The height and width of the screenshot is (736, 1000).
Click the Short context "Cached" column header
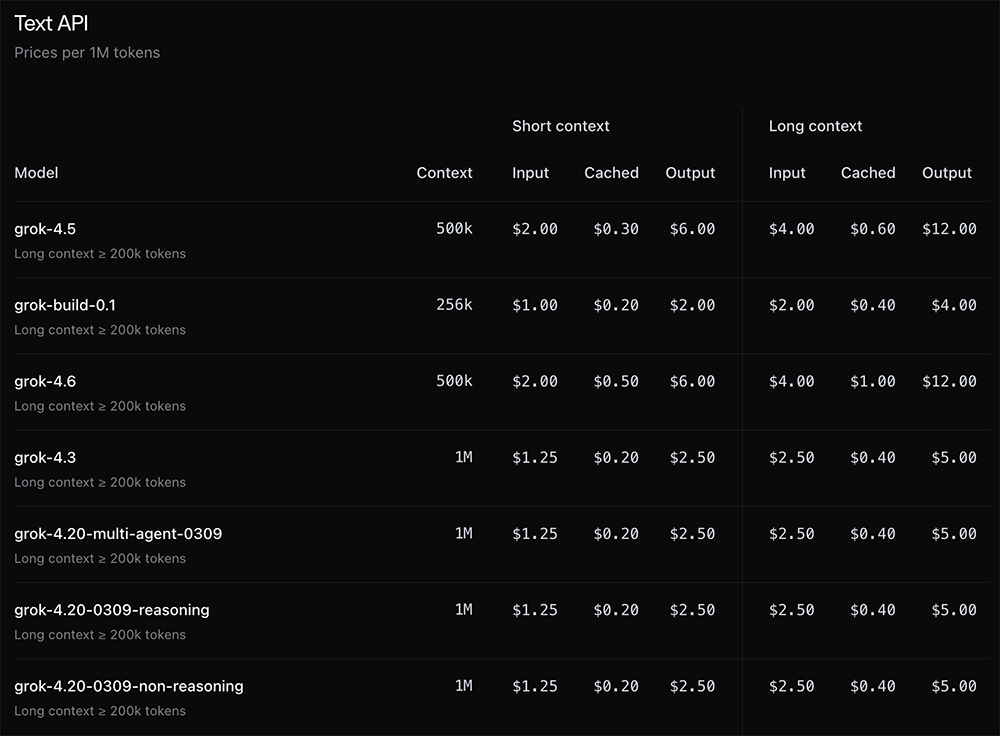pos(611,173)
